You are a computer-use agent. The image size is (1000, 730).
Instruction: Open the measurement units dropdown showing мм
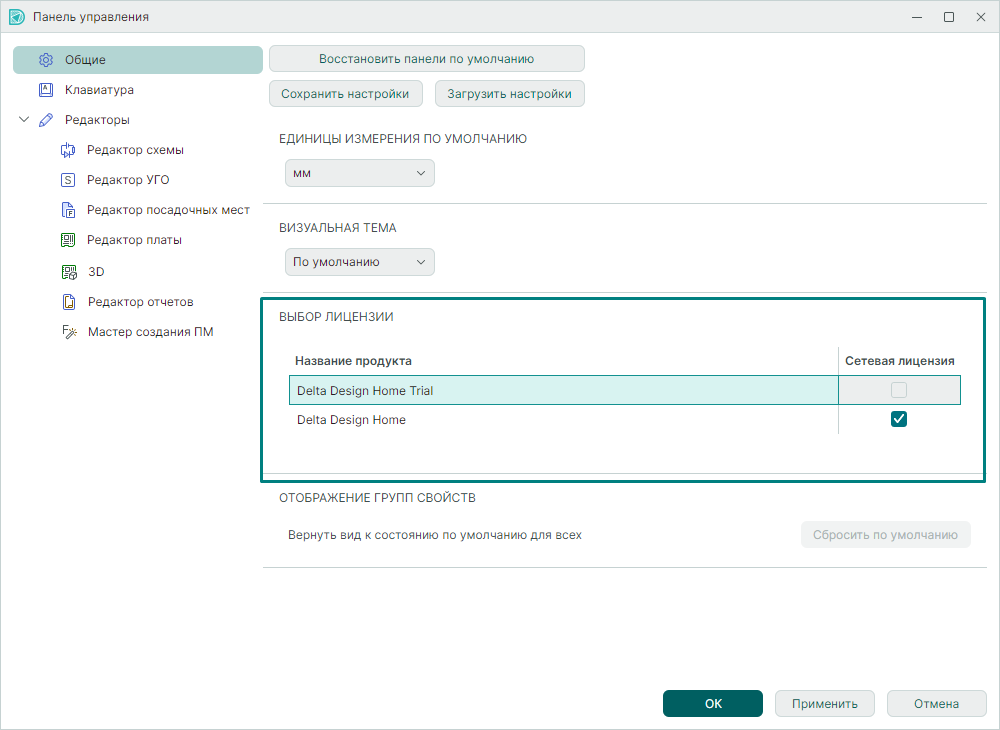[x=359, y=173]
